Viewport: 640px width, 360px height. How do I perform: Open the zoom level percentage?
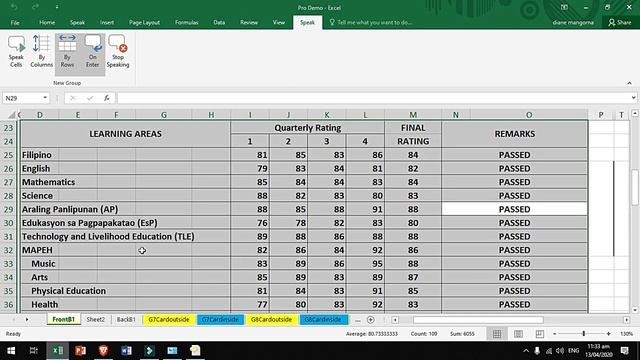tap(627, 334)
